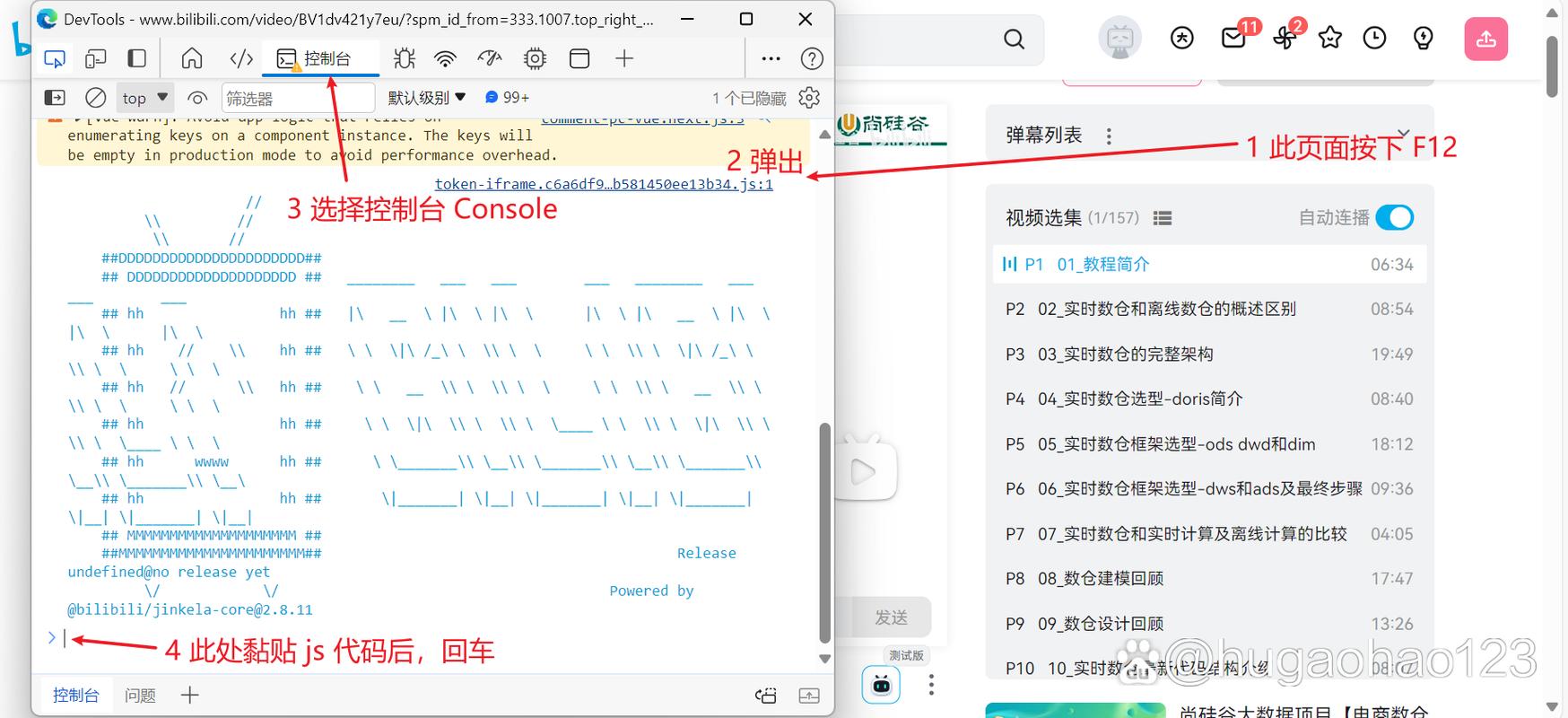This screenshot has height=718, width=1568.
Task: Open console settings gear
Action: click(x=809, y=98)
